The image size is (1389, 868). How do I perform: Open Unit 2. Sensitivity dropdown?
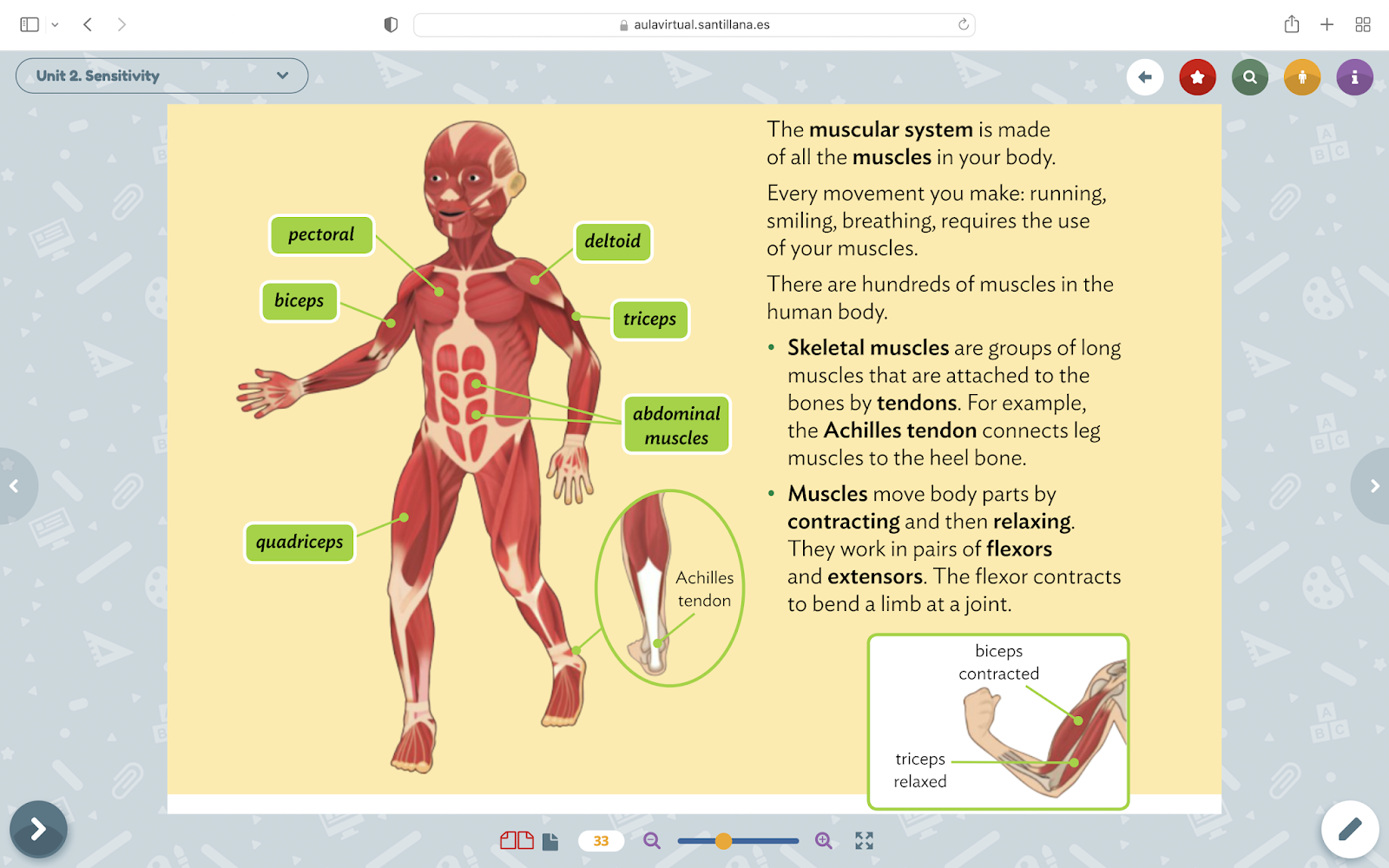coord(161,76)
